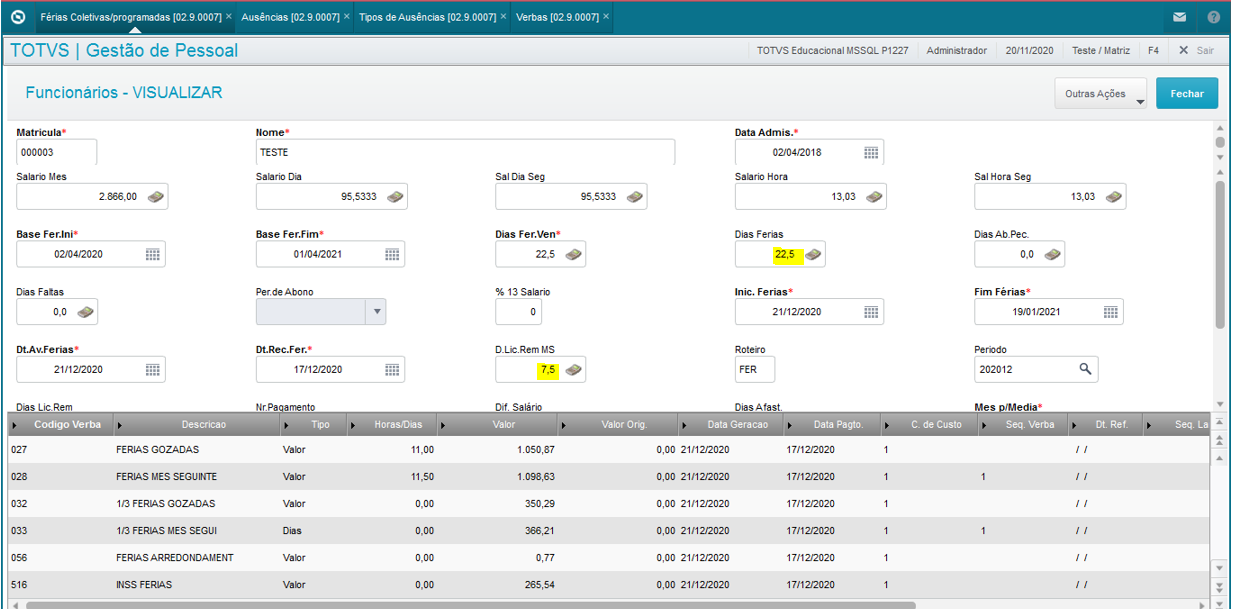The image size is (1235, 609).
Task: Open calculator icon in D.Lic.Rem MS field
Action: point(574,369)
